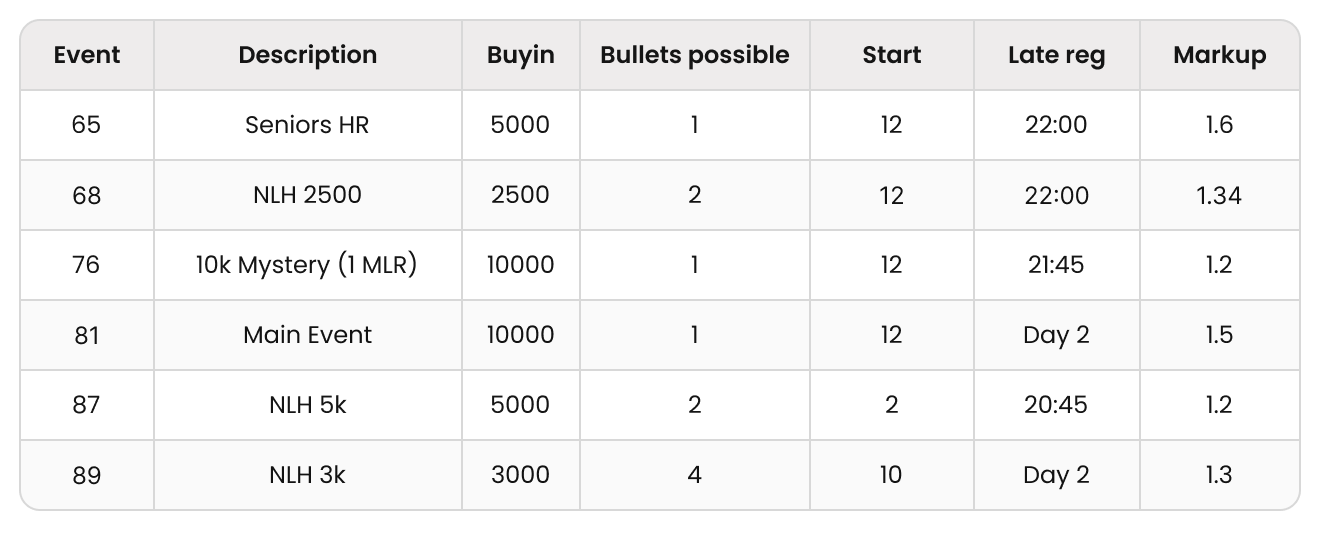Click the Buyin column header
This screenshot has height=534, width=1320.
[x=521, y=55]
